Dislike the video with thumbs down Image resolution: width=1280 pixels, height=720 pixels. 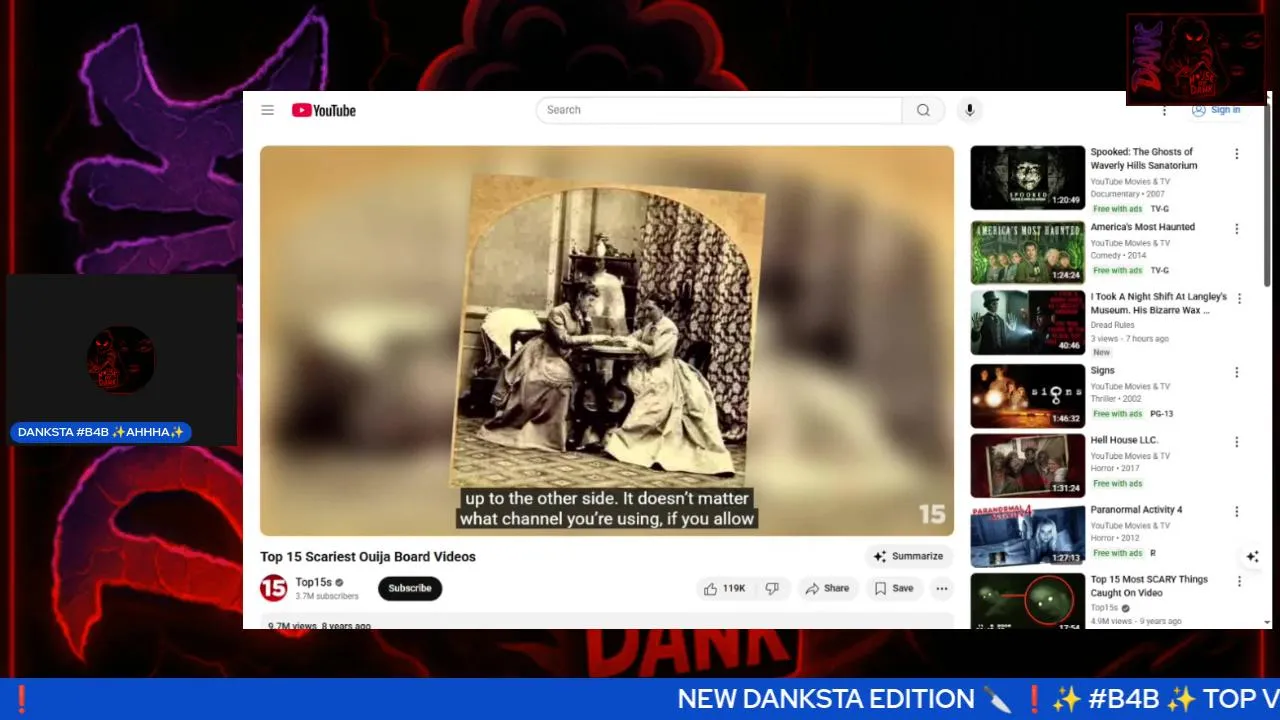point(772,588)
